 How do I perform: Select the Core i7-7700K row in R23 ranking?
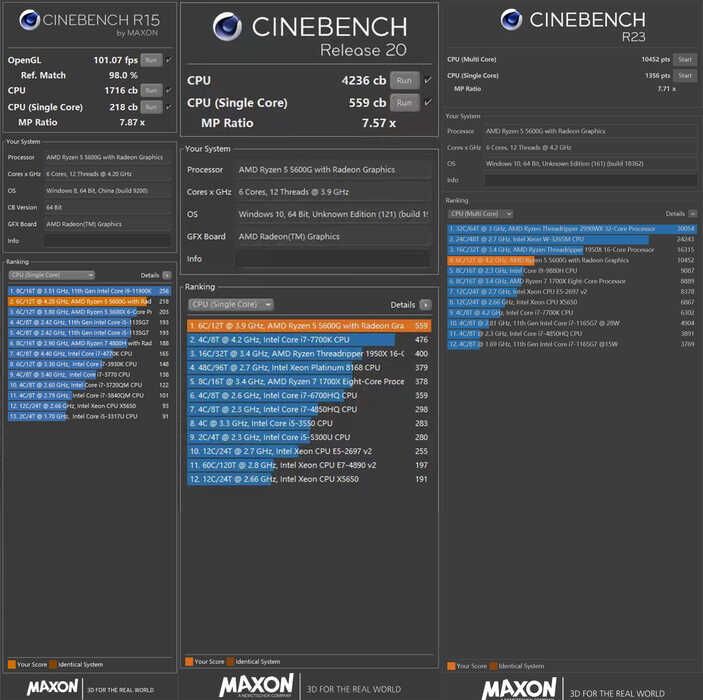pyautogui.click(x=572, y=313)
